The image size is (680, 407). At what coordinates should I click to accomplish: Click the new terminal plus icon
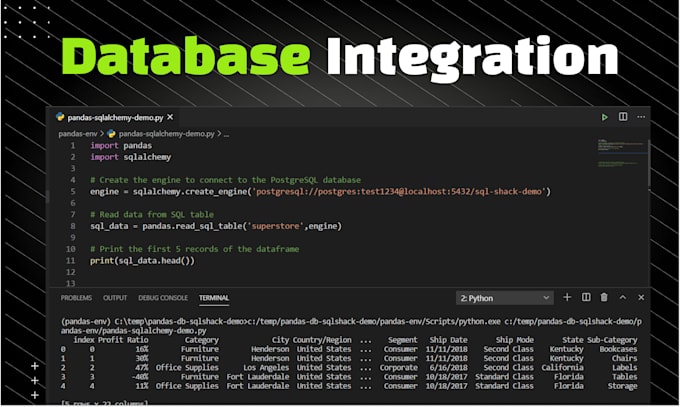click(x=567, y=297)
